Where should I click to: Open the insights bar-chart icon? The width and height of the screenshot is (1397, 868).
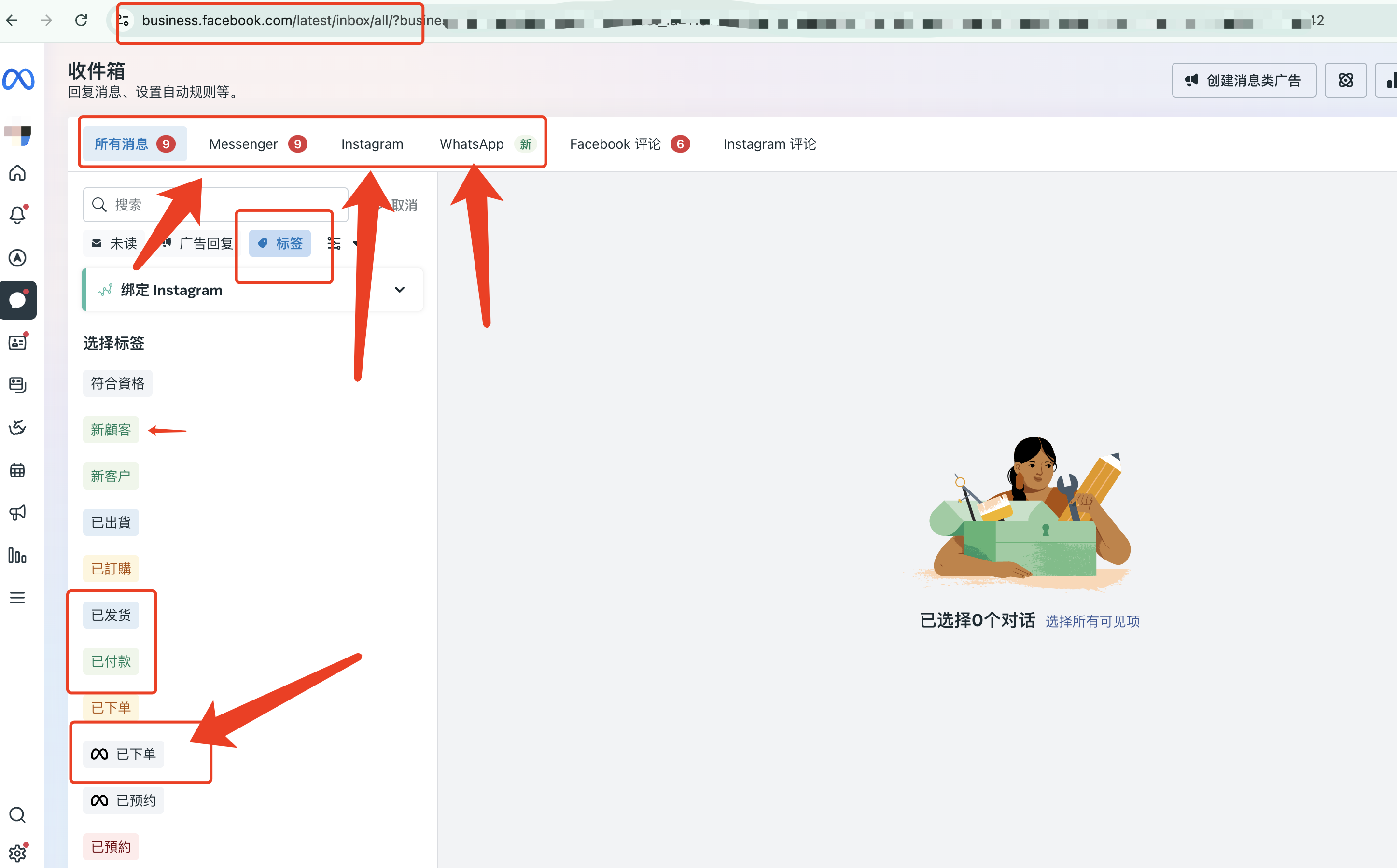point(18,556)
